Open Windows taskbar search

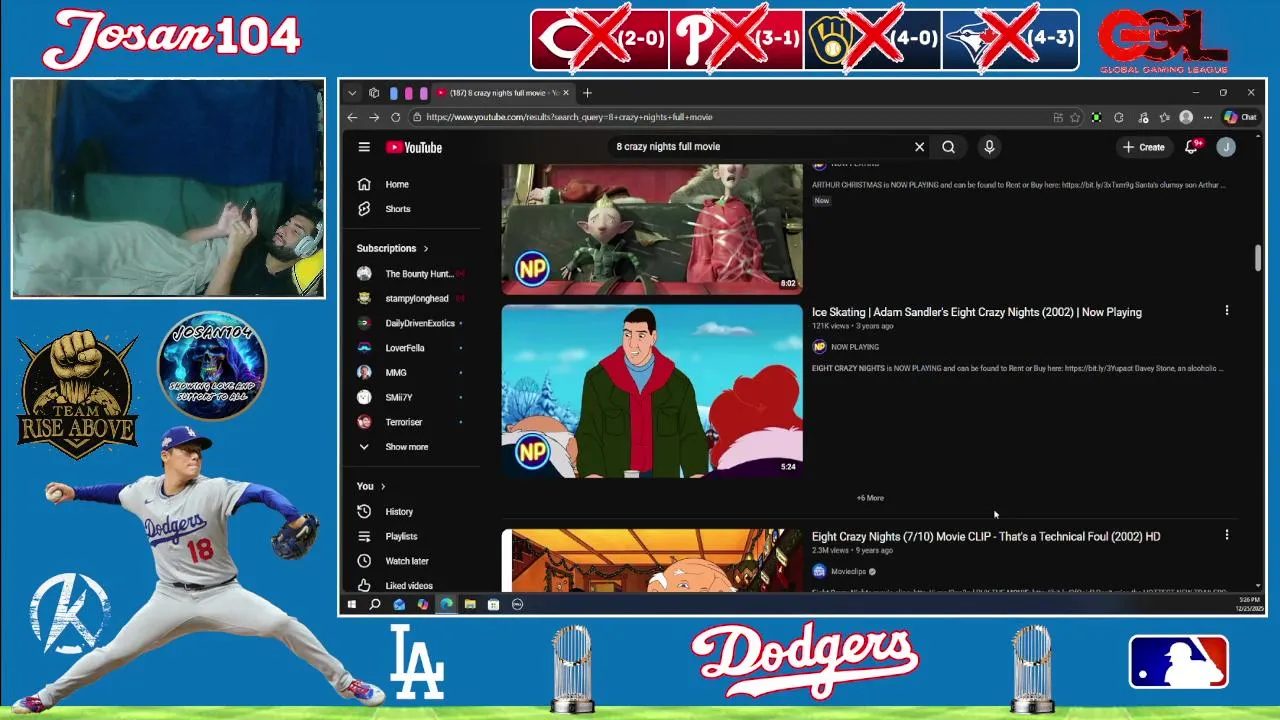pos(375,604)
